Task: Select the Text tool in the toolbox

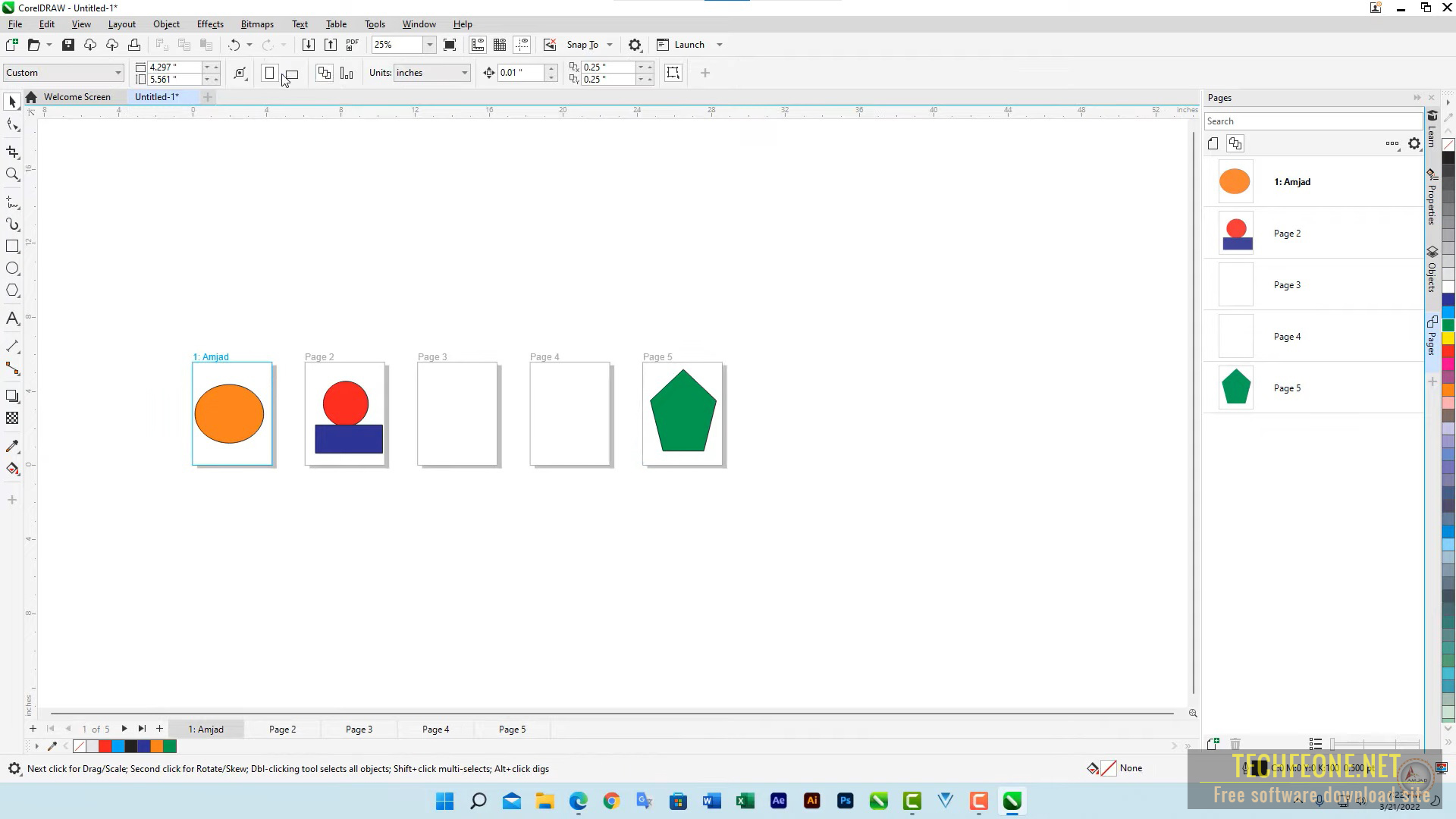Action: coord(12,318)
